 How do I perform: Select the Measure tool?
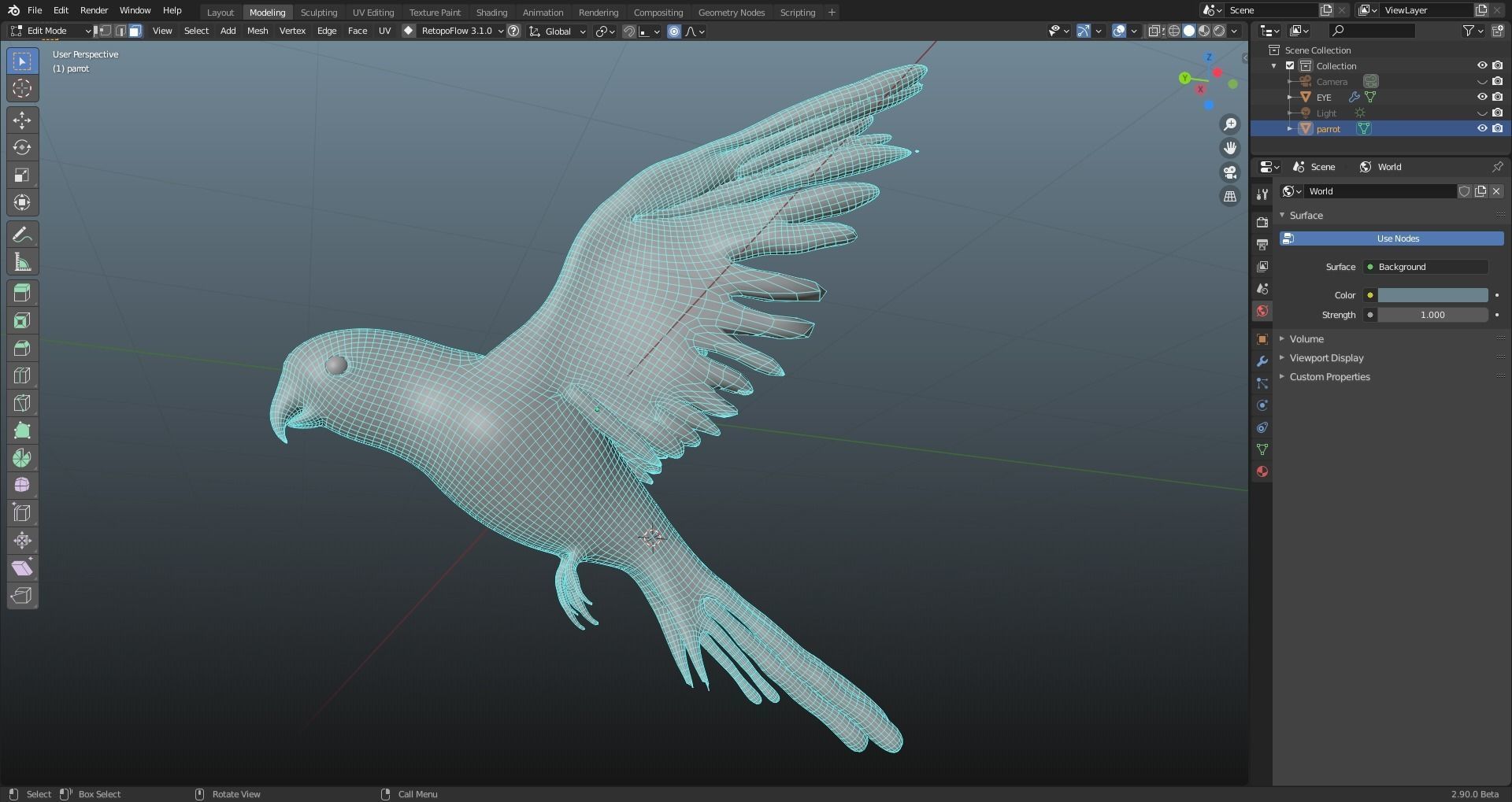(x=22, y=261)
